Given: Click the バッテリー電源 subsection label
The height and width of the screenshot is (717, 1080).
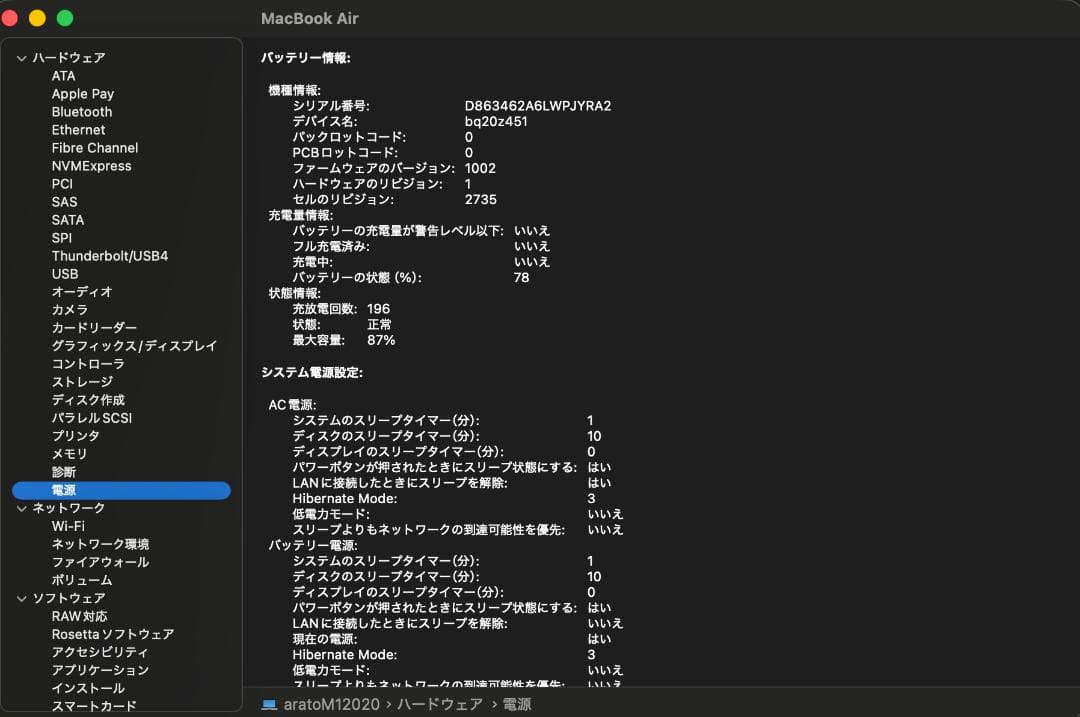Looking at the screenshot, I should [313, 545].
